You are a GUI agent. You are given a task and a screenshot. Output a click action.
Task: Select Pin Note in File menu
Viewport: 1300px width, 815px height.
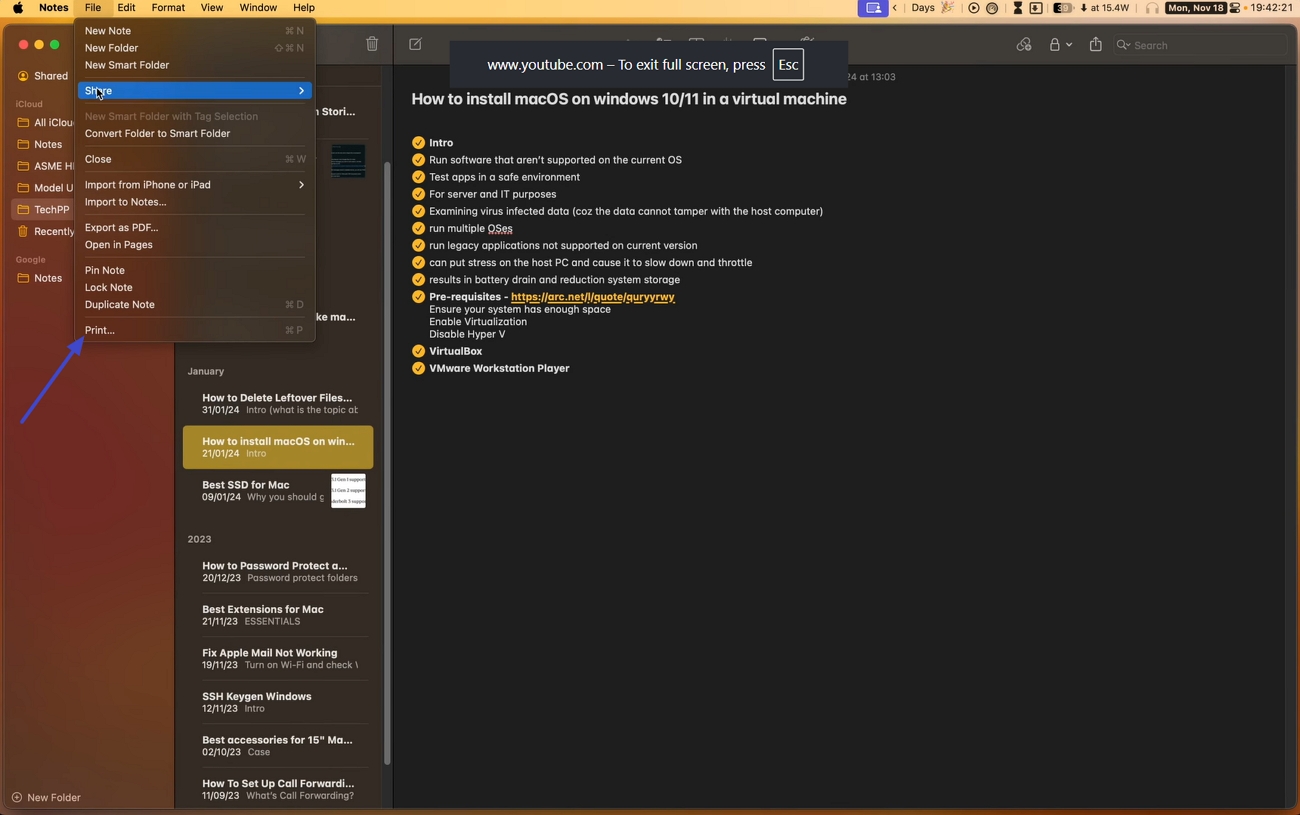(x=195, y=270)
